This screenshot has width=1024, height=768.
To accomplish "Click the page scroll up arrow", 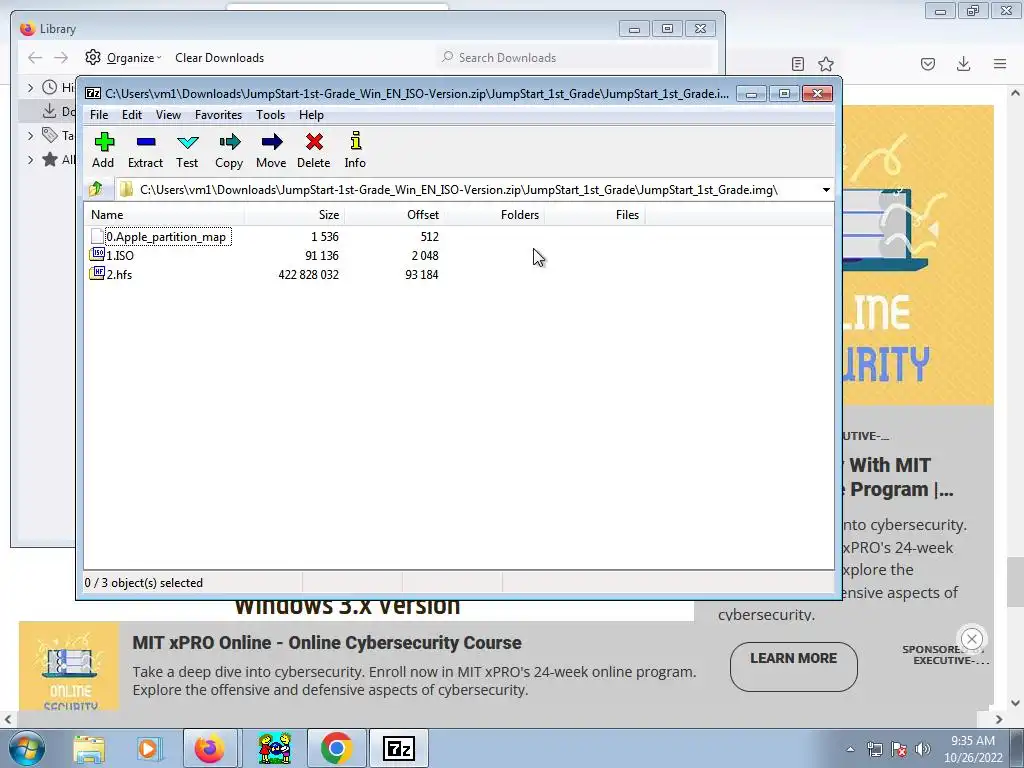I will click(1015, 93).
